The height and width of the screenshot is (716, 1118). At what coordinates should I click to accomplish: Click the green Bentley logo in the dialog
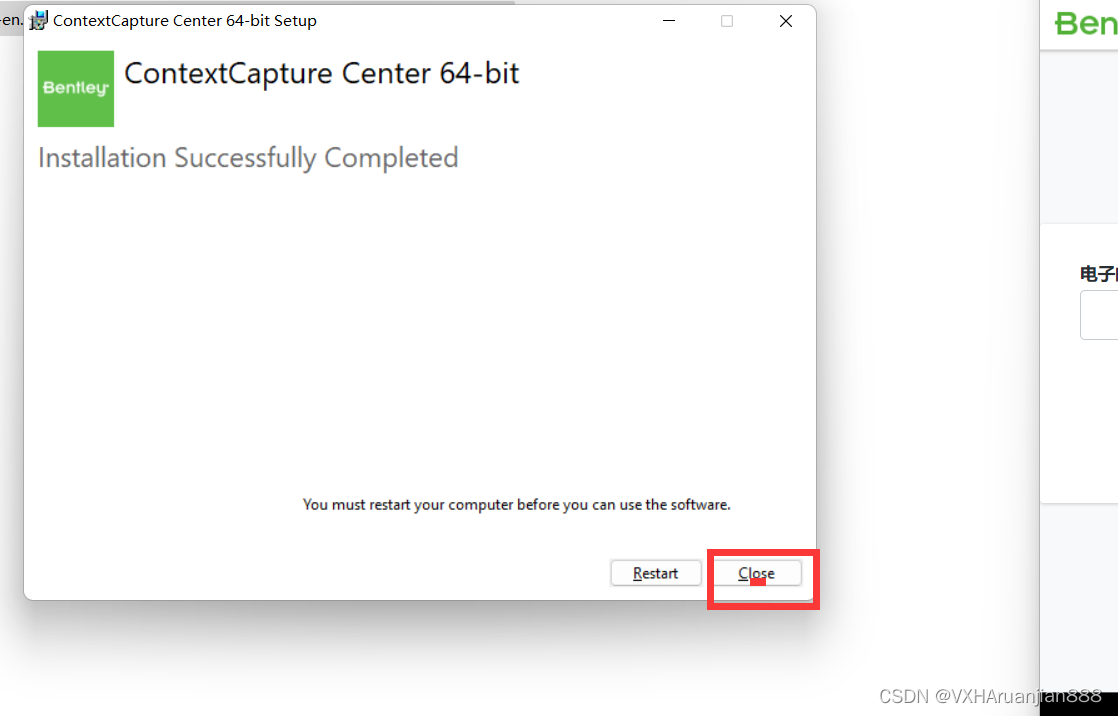coord(75,89)
